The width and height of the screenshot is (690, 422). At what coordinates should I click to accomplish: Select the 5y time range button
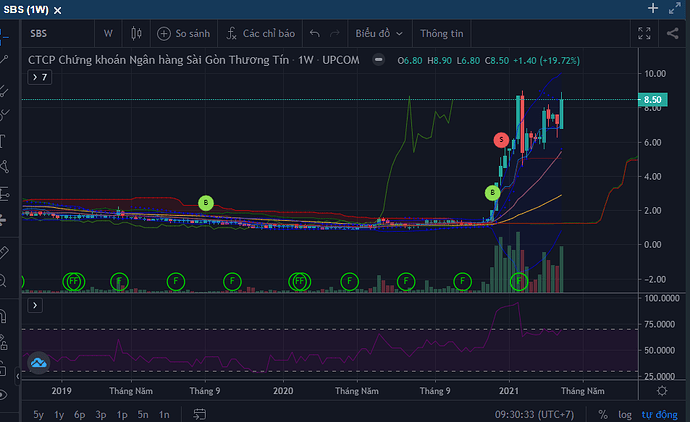point(38,414)
